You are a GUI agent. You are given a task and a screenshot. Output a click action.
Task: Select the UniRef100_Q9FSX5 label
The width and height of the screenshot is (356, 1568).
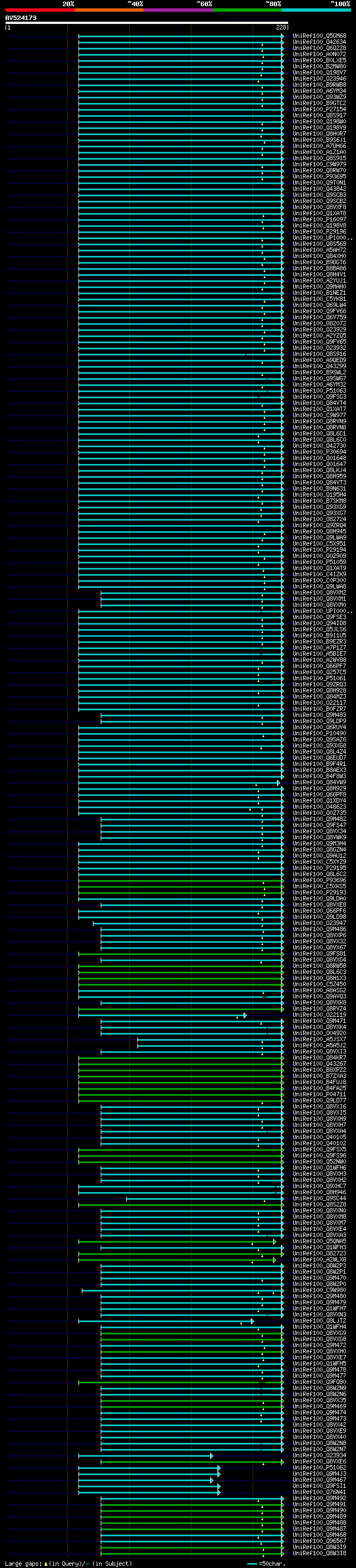[319, 1149]
